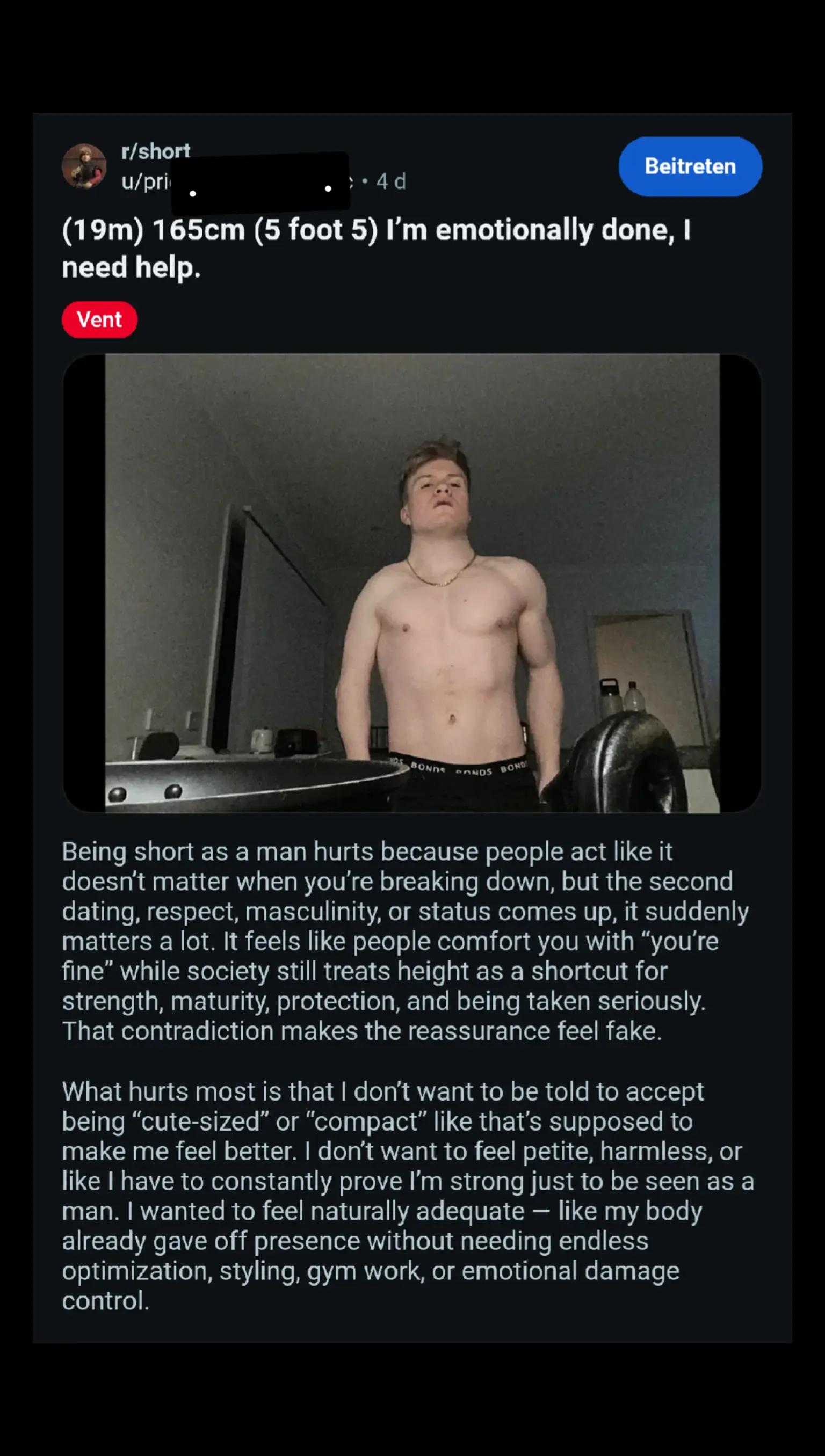Open the post title about 165cm
Screen dimensions: 825x1456
point(376,248)
